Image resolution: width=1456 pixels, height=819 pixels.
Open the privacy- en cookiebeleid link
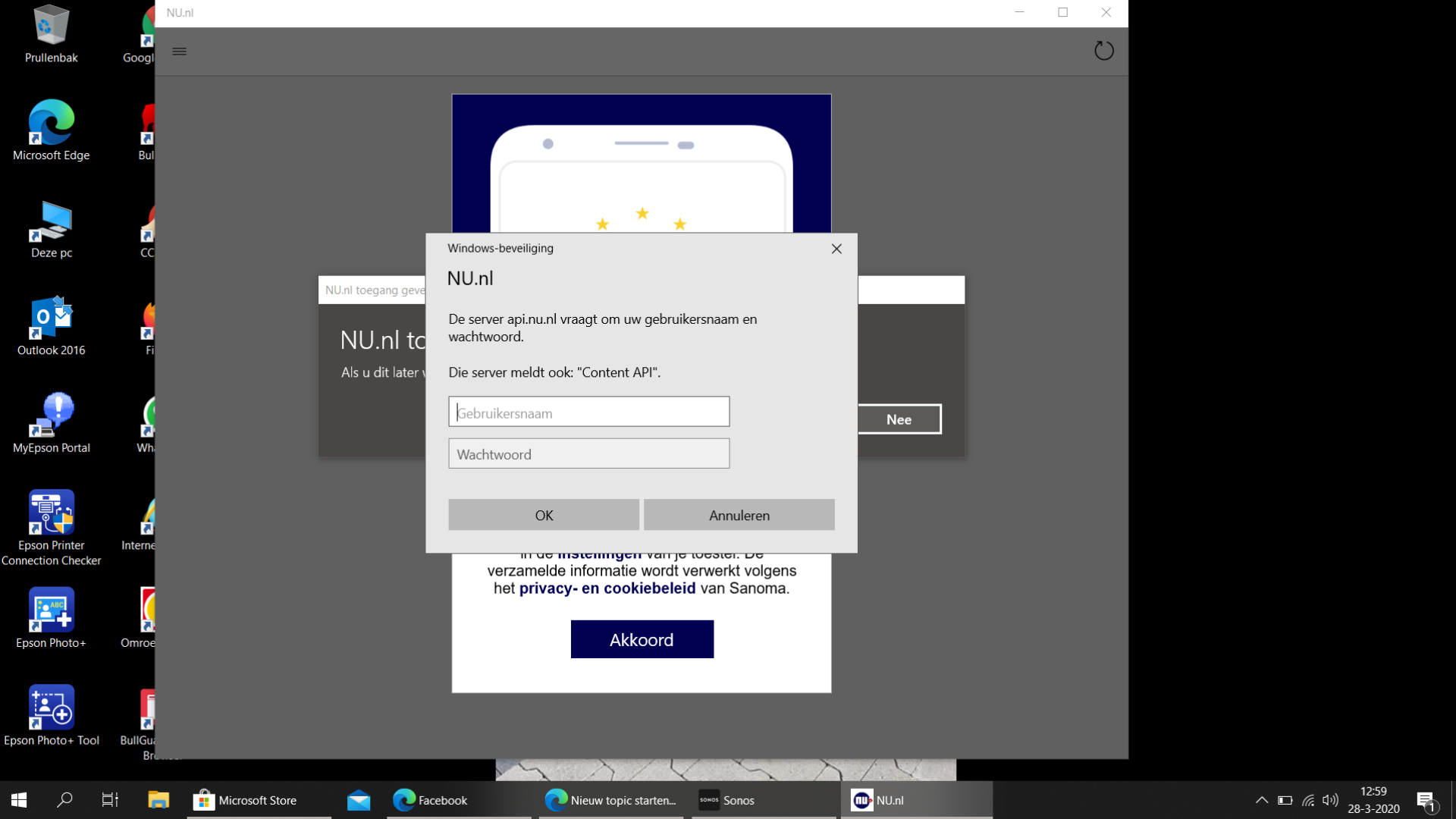click(x=607, y=588)
